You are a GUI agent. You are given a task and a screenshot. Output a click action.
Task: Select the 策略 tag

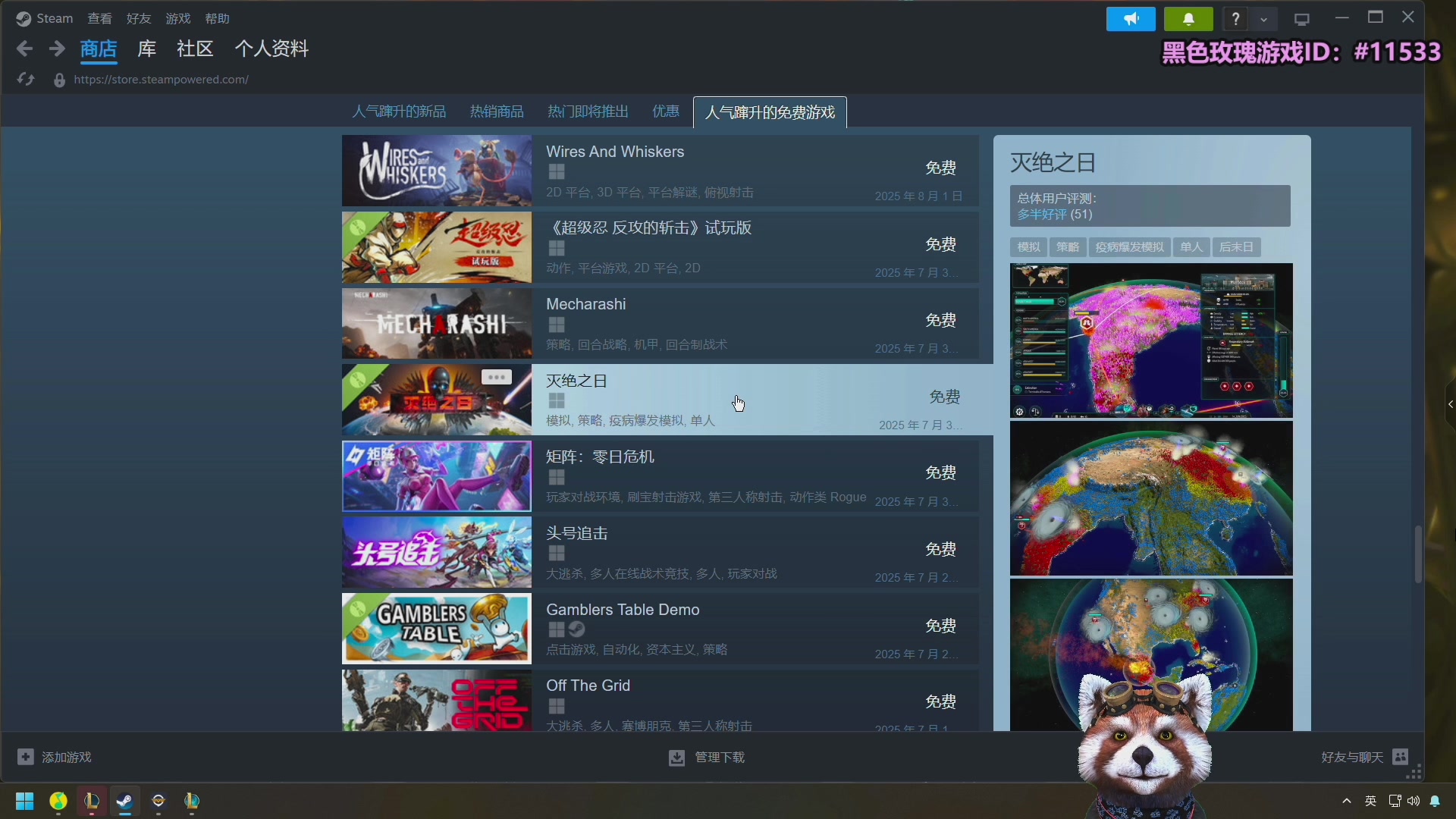(1068, 247)
